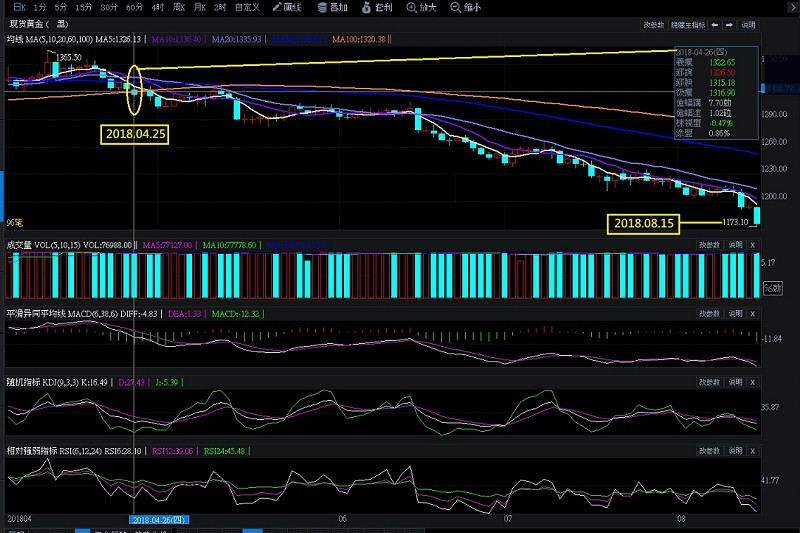Switch to the 5-minute (5分) timeframe
Screen dimensions: 800x533
click(62, 7)
